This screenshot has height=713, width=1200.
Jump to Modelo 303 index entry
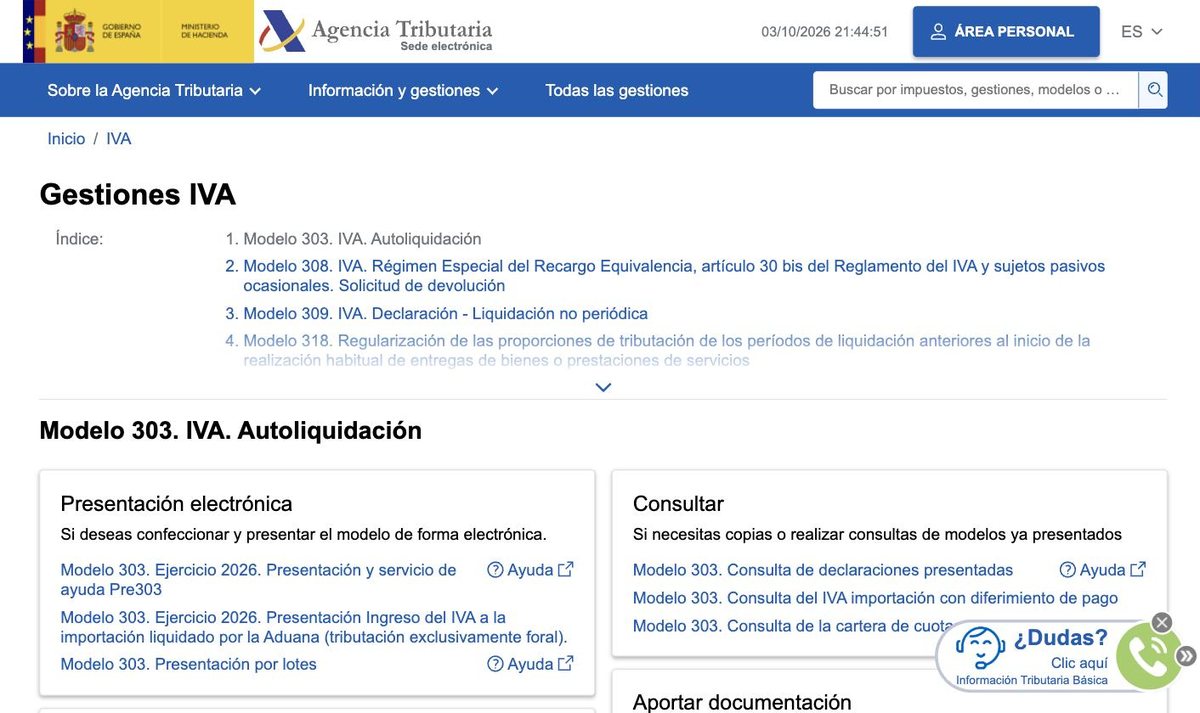pos(362,239)
